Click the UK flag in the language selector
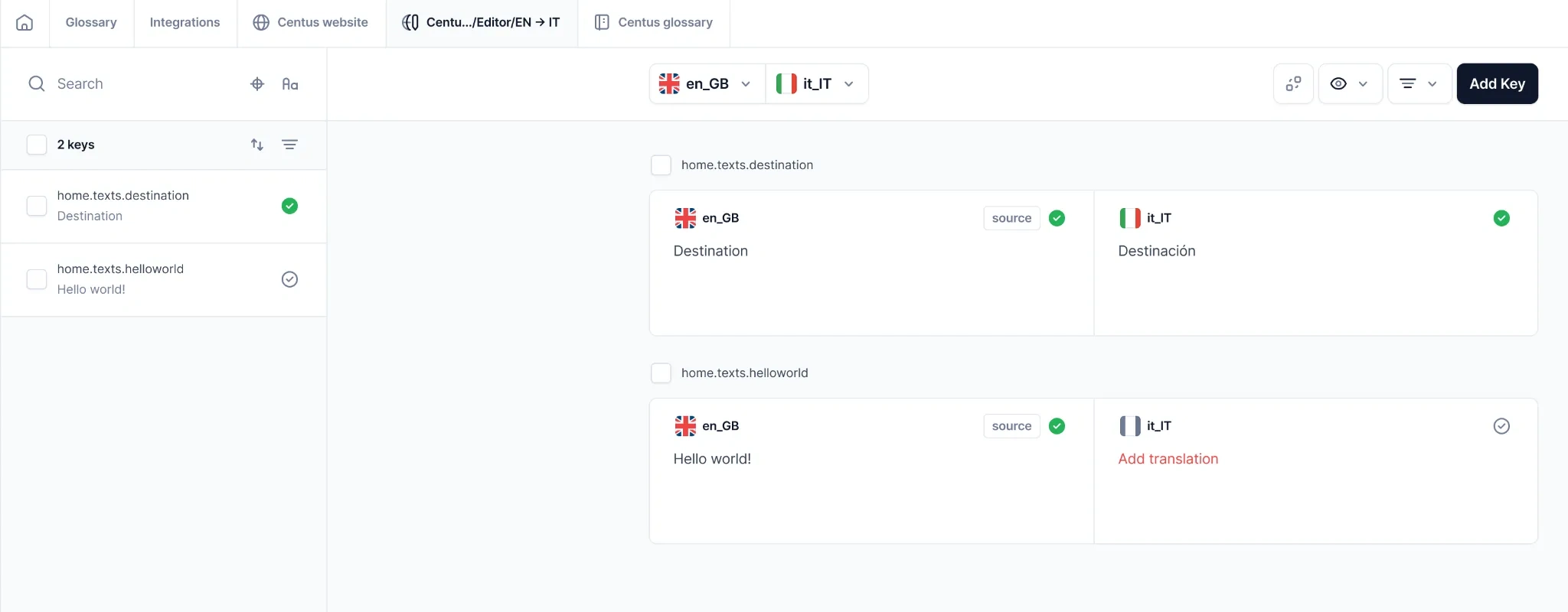Viewport: 1568px width, 612px height. pyautogui.click(x=669, y=84)
